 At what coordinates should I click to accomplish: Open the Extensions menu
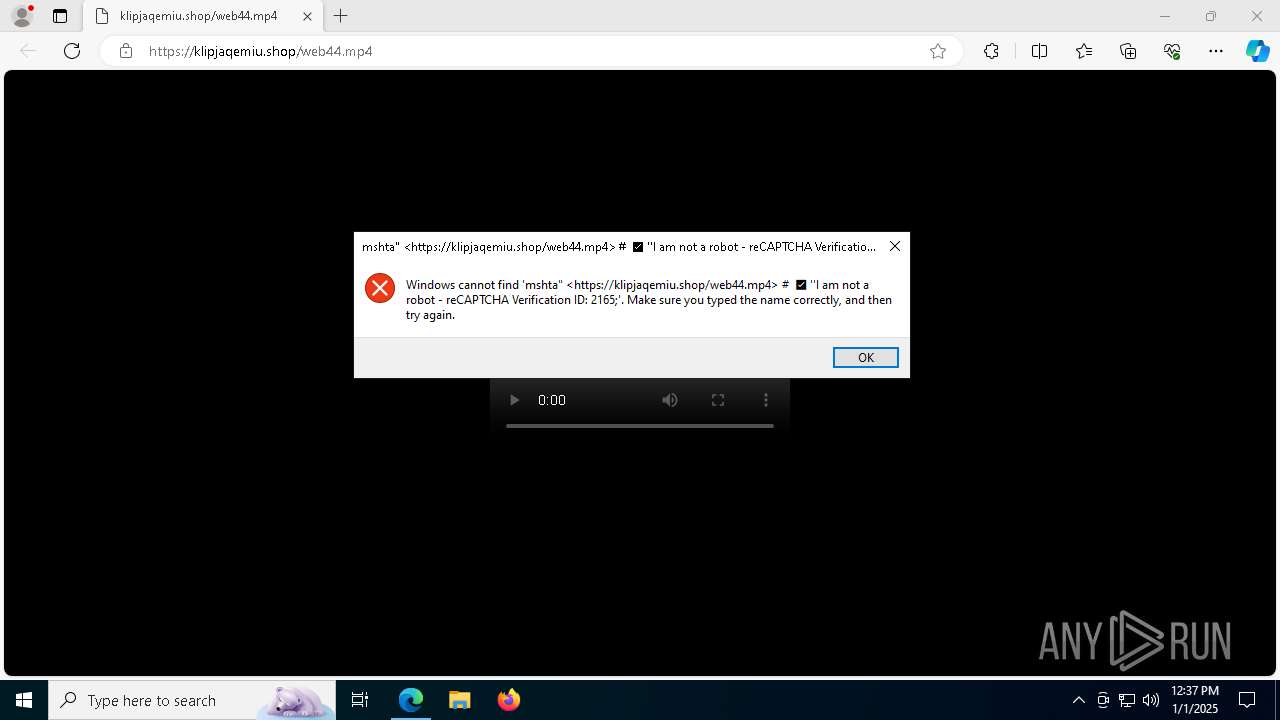point(991,51)
